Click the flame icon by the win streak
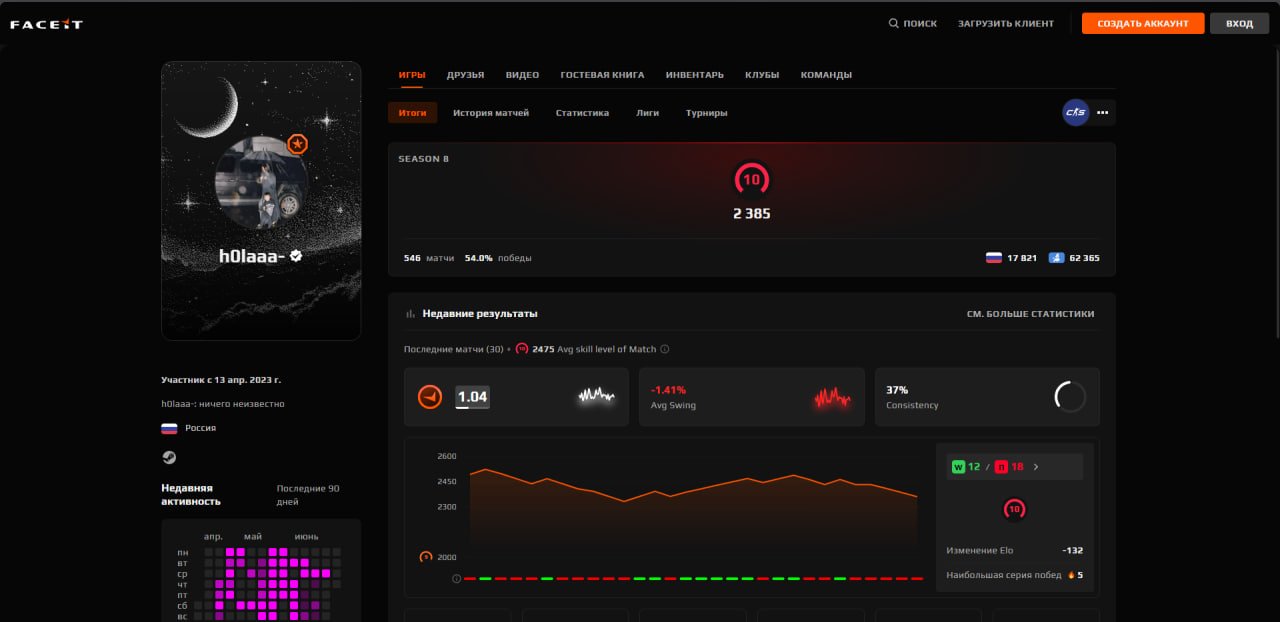The image size is (1280, 622). click(1071, 575)
